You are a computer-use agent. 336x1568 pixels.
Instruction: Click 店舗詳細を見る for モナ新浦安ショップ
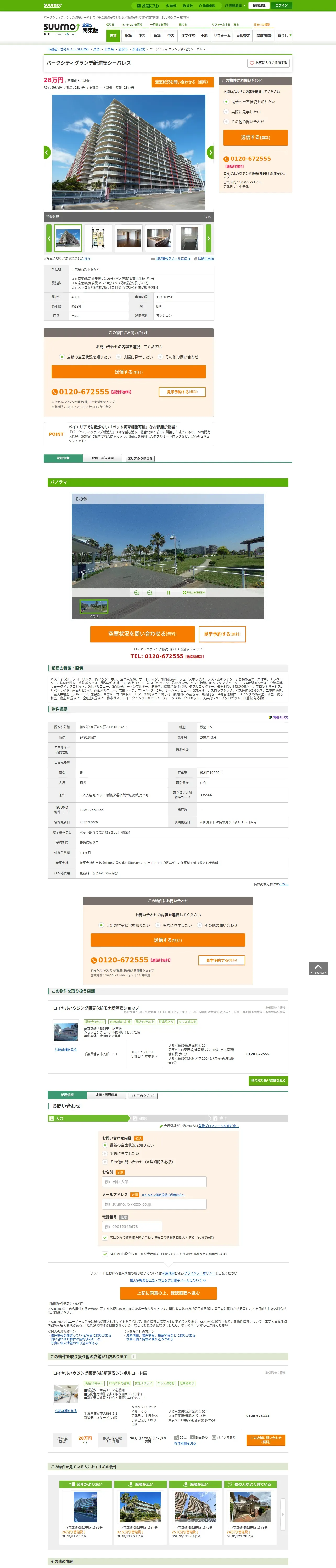(x=66, y=1050)
